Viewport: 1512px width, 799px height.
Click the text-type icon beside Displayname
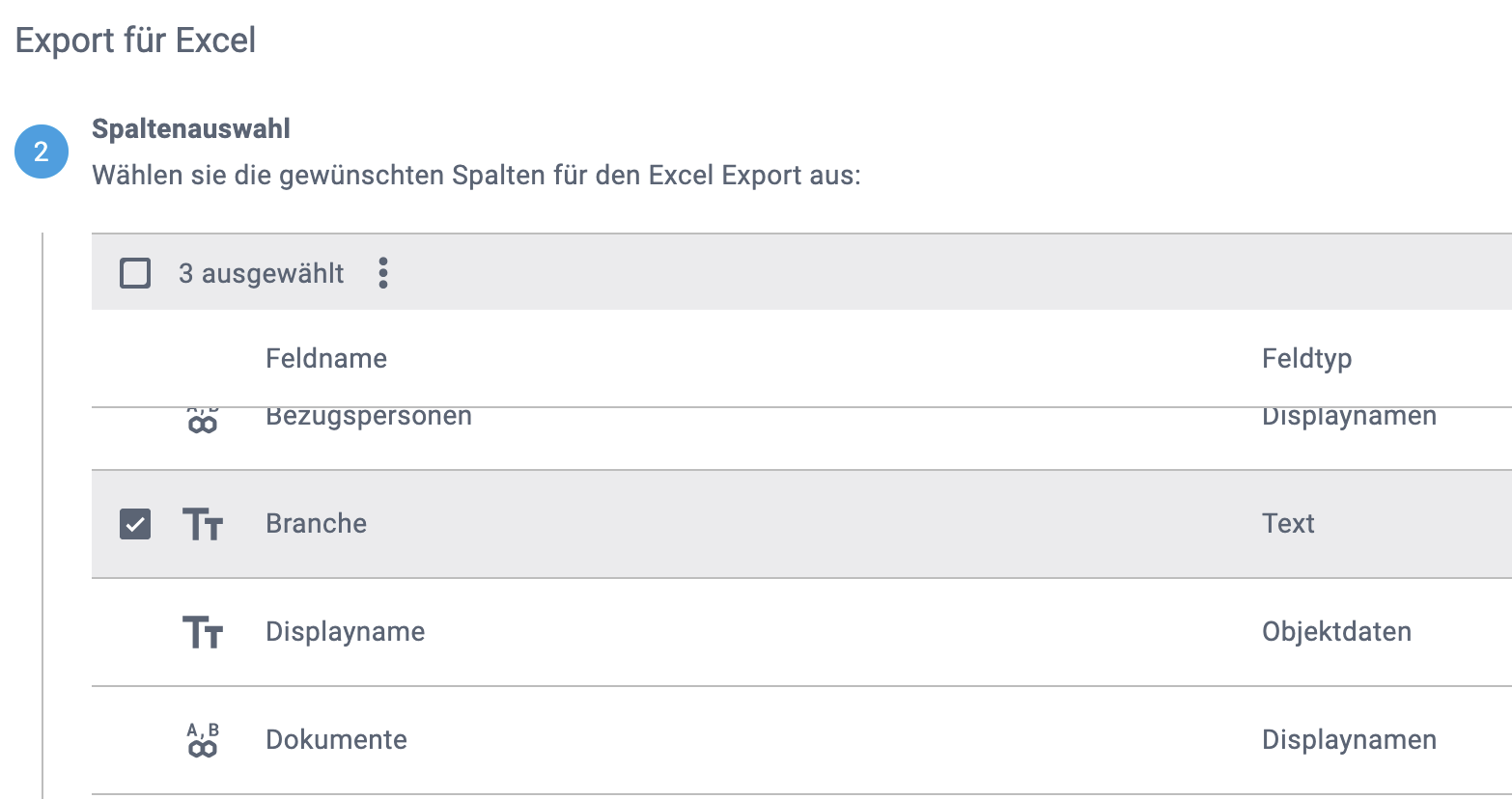[203, 632]
